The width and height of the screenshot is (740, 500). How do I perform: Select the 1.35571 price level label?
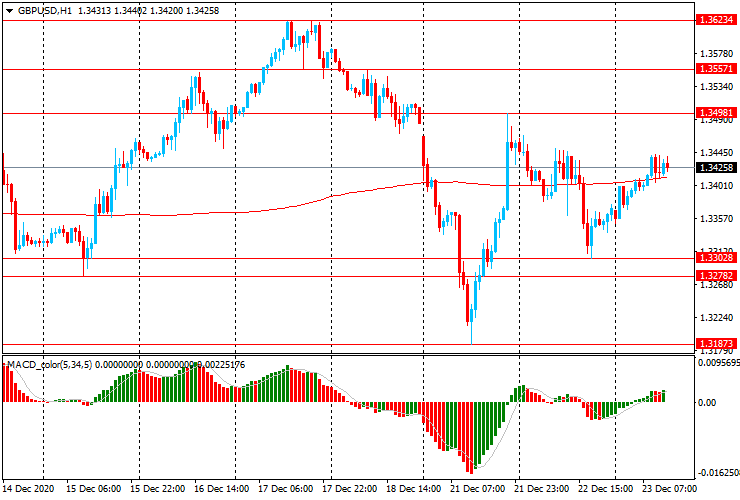[x=716, y=68]
